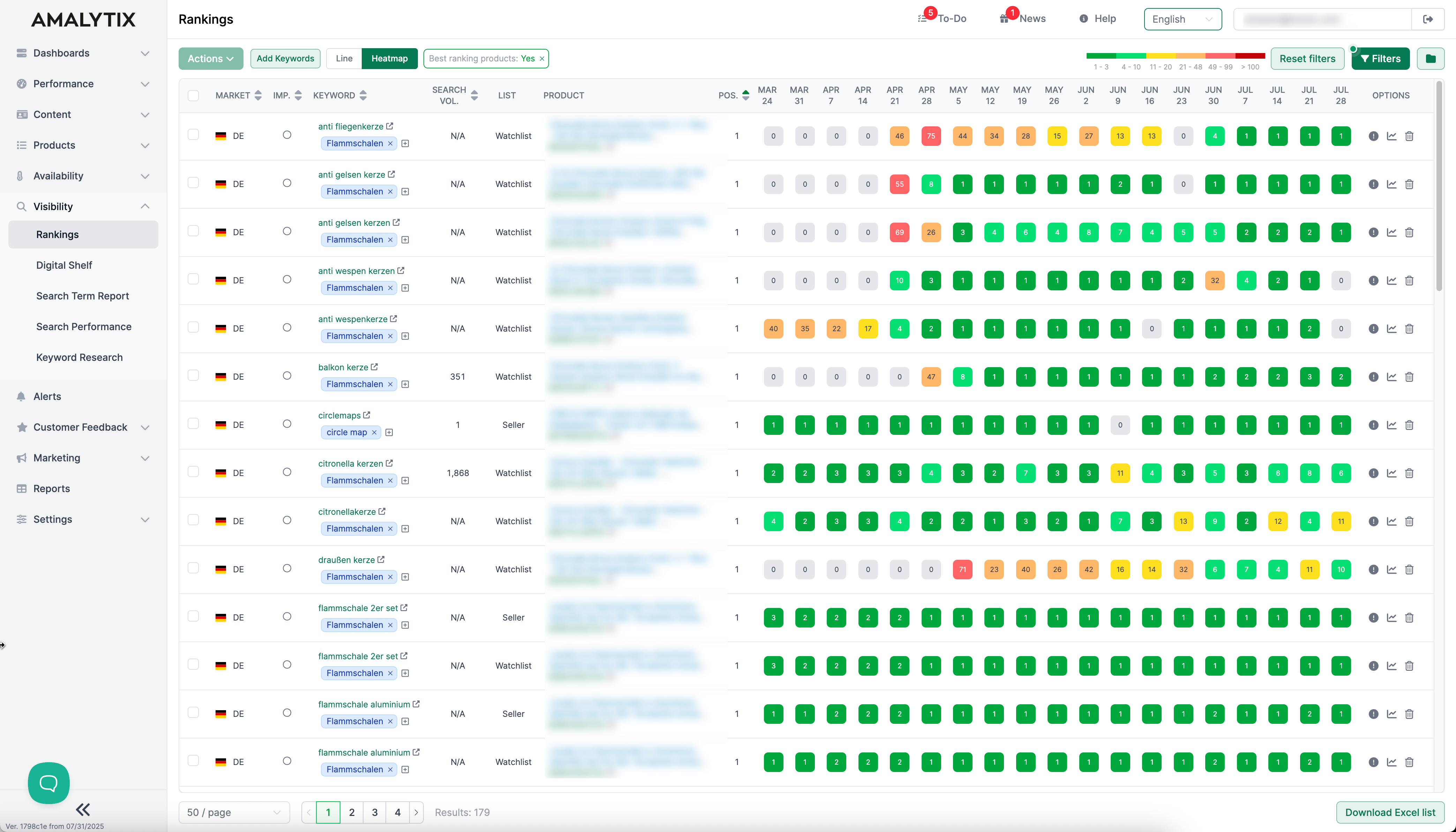Viewport: 1456px width, 832px height.
Task: Select the IMP radio button for balkon kerze
Action: click(287, 375)
